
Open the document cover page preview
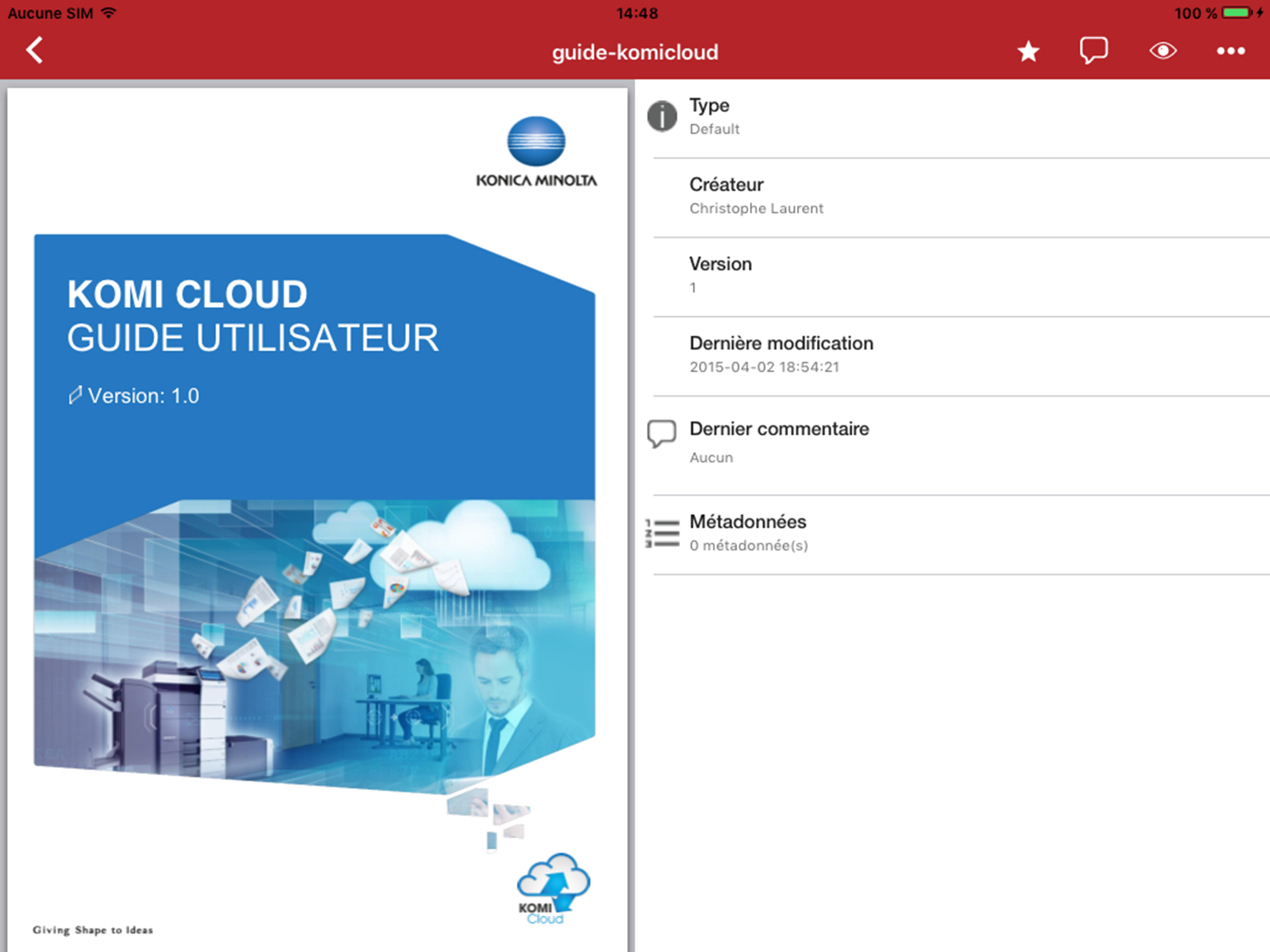tap(317, 519)
